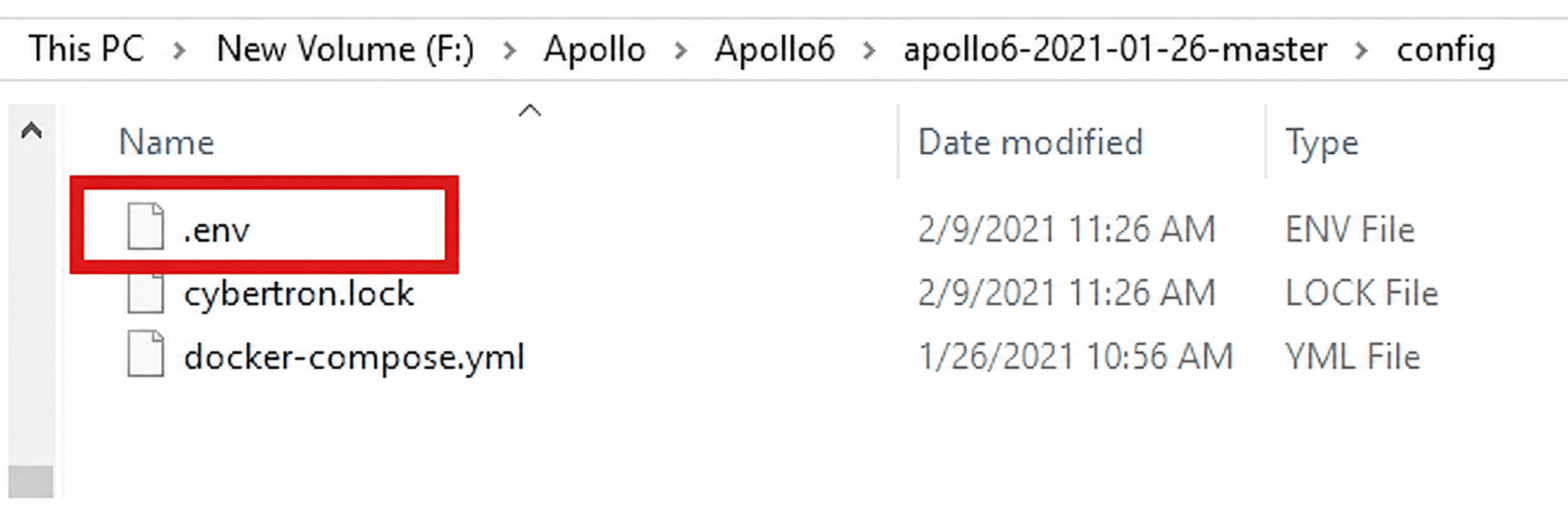The image size is (1568, 523).
Task: Click the .env file name
Action: [217, 230]
